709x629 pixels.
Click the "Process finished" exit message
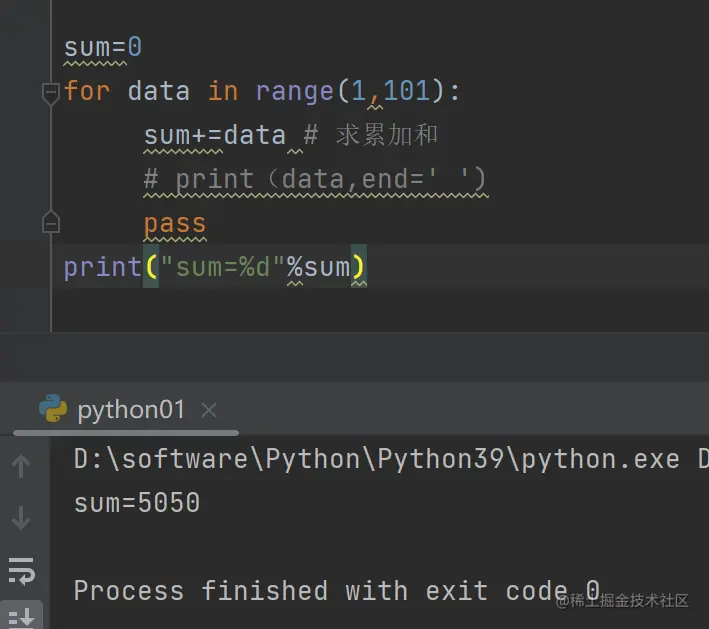tap(336, 590)
